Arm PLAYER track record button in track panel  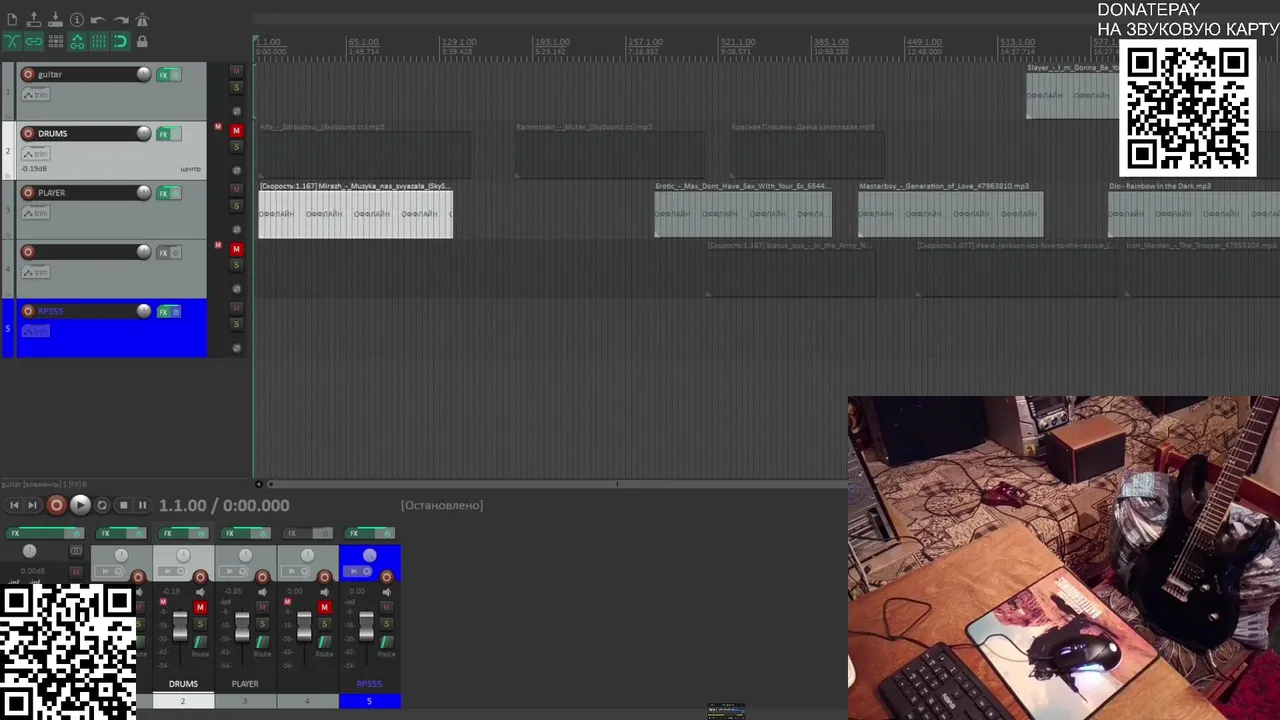[x=28, y=192]
